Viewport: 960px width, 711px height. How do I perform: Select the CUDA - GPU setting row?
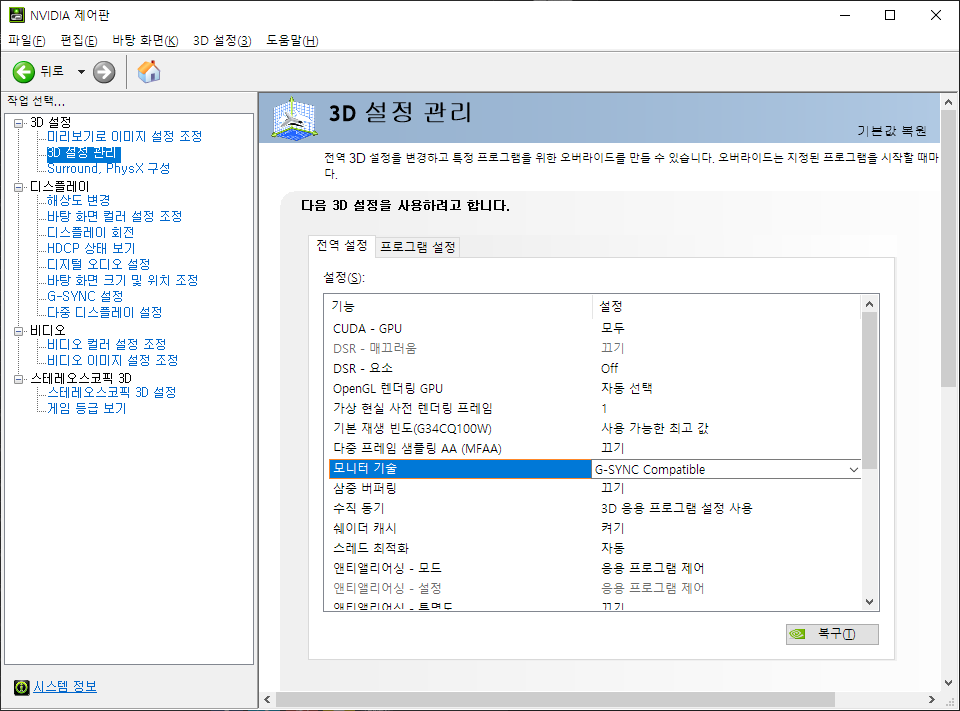coord(594,328)
